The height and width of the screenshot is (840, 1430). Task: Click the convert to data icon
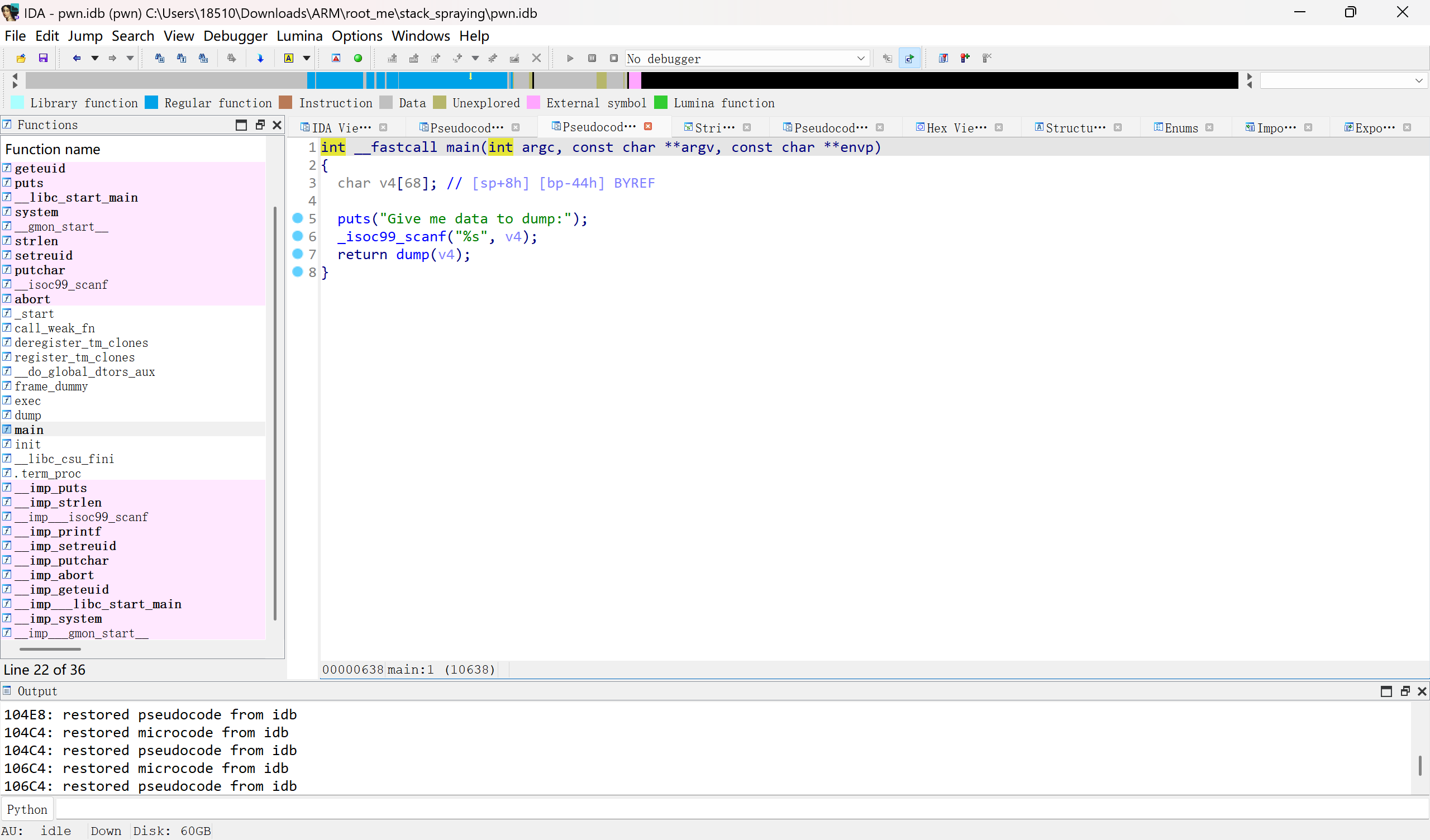pos(414,58)
